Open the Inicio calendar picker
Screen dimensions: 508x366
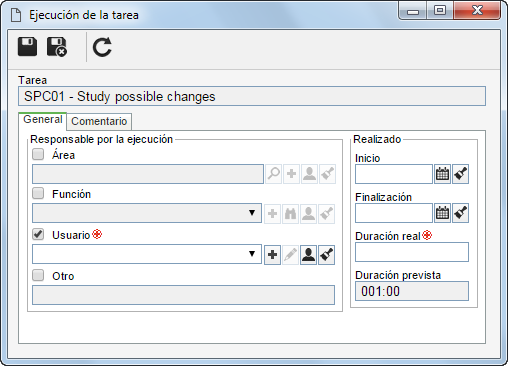(442, 174)
